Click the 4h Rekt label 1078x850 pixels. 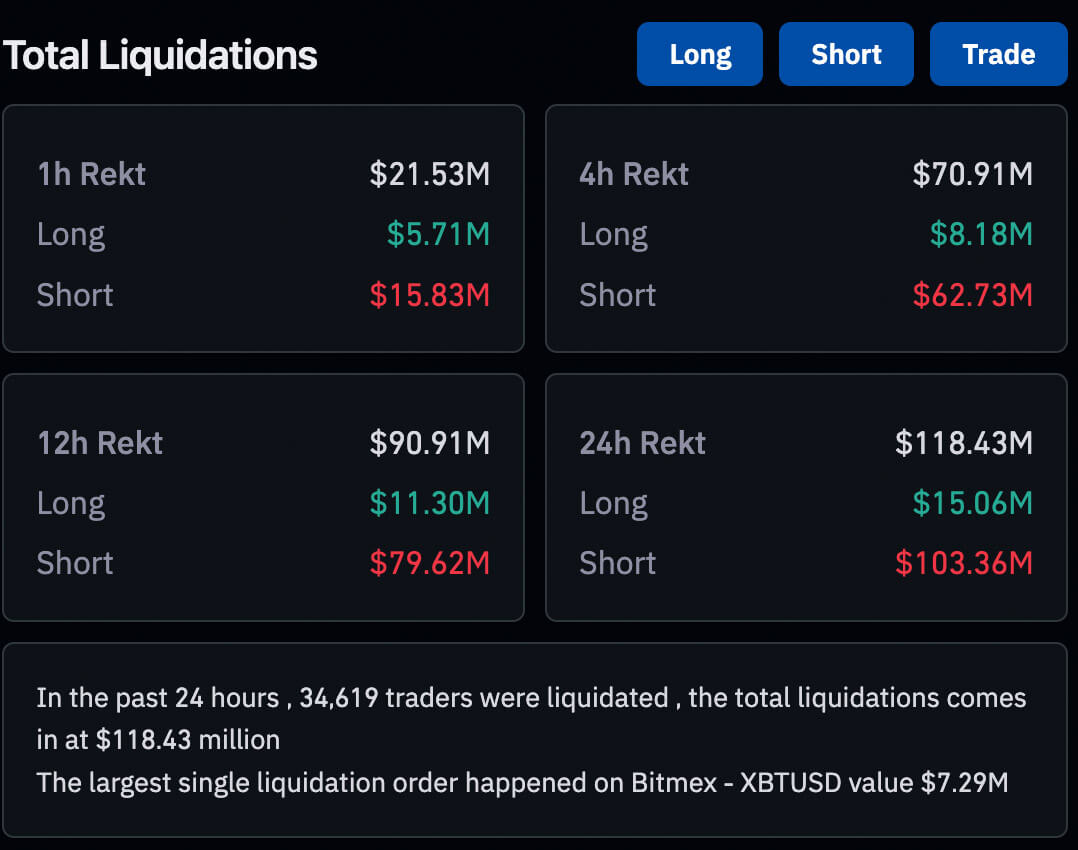634,174
